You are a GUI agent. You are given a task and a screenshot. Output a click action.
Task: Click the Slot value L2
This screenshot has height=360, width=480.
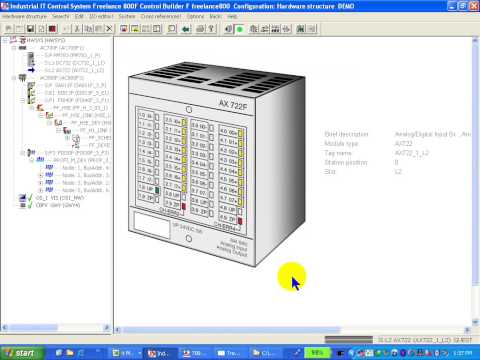398,172
